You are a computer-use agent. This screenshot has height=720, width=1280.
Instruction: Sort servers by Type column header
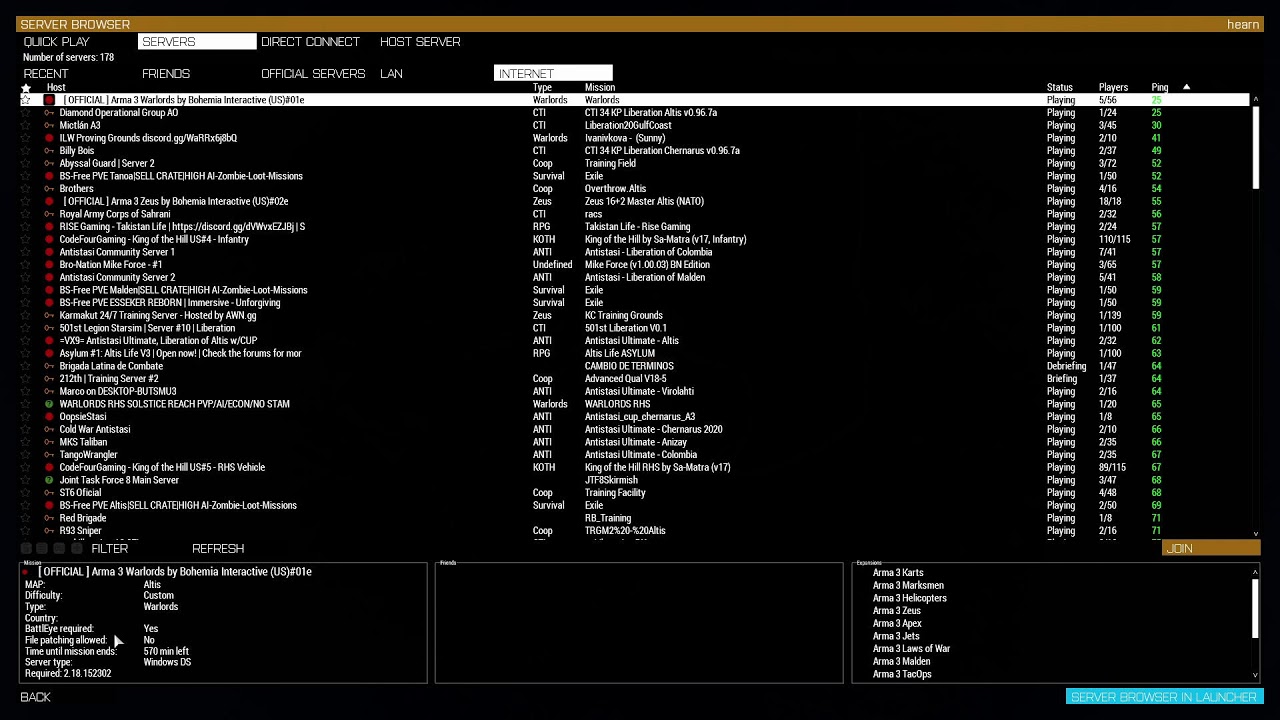tap(542, 88)
